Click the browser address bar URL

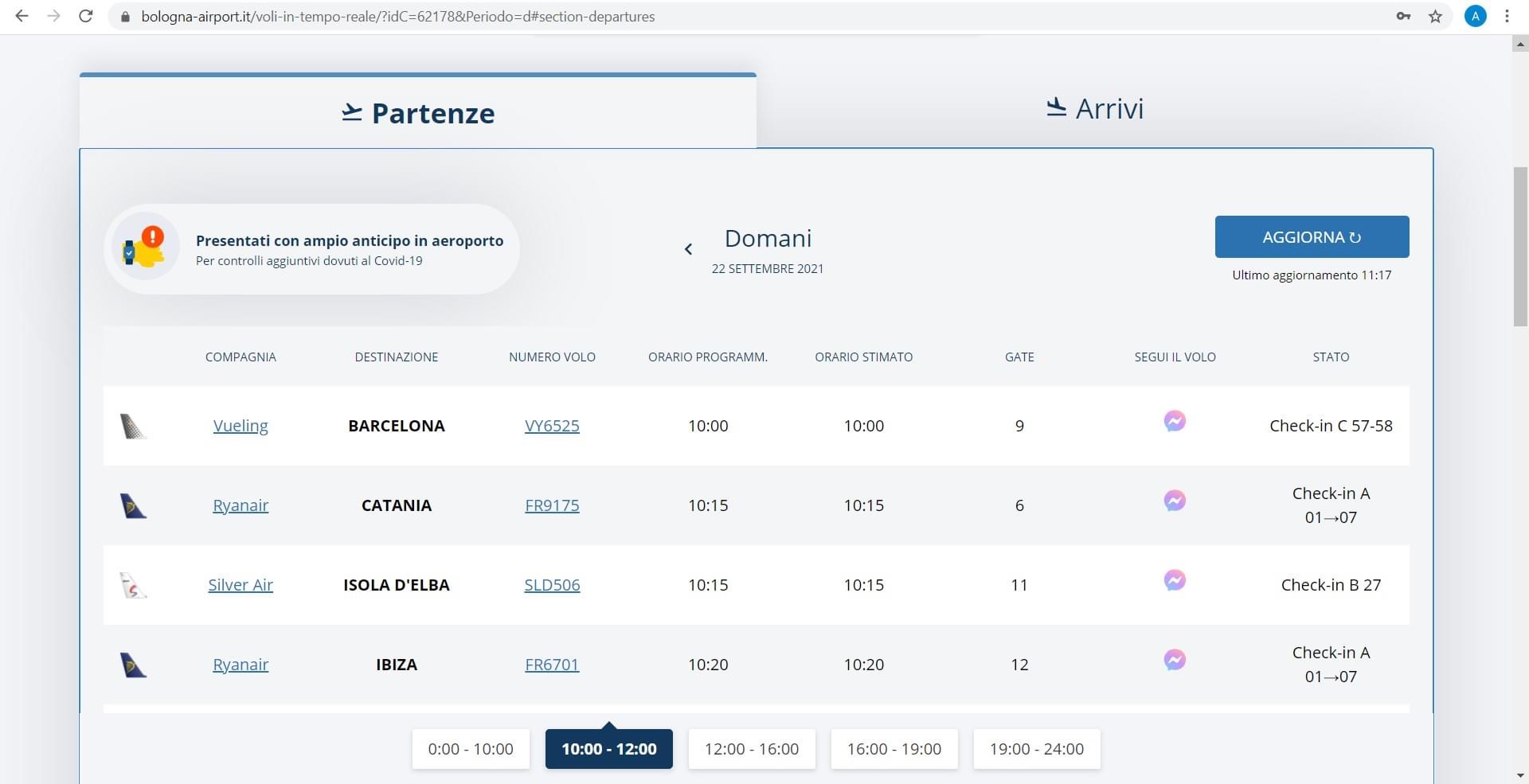(x=398, y=16)
